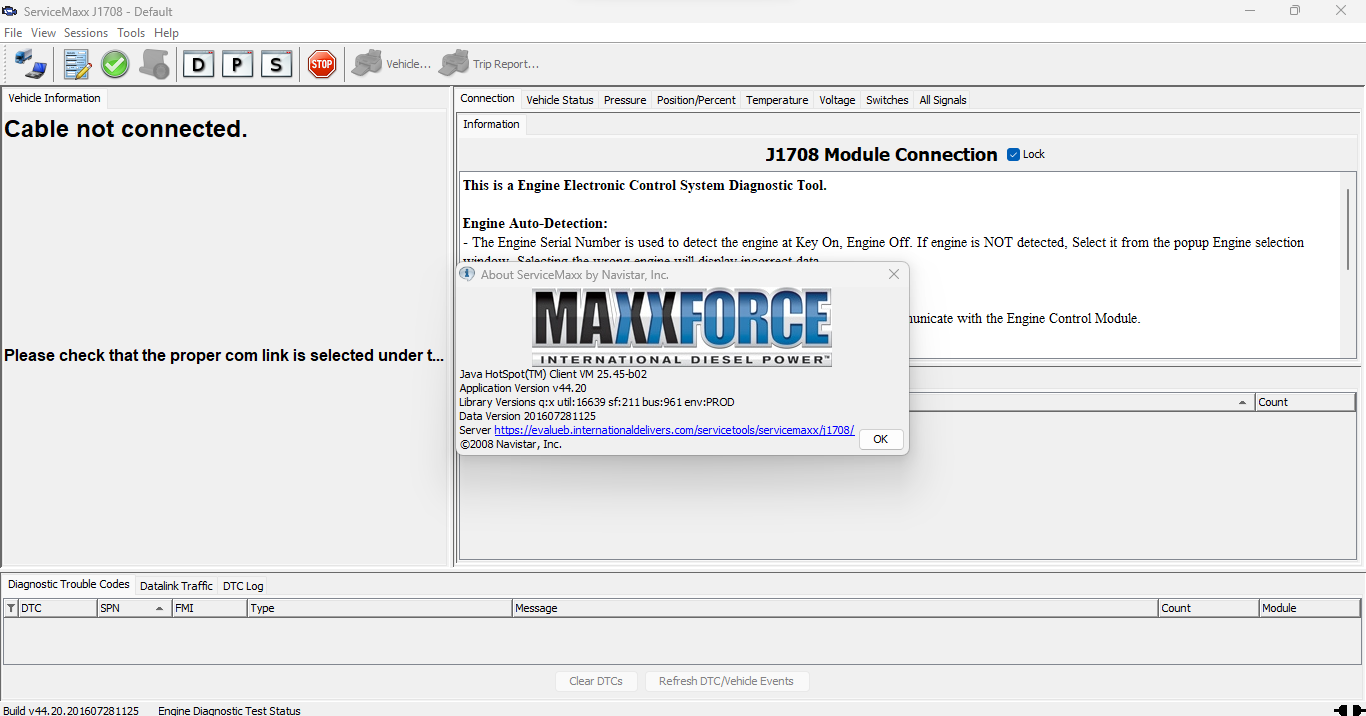The image size is (1366, 716).
Task: Sort by DTC table Count column header
Action: point(1208,608)
